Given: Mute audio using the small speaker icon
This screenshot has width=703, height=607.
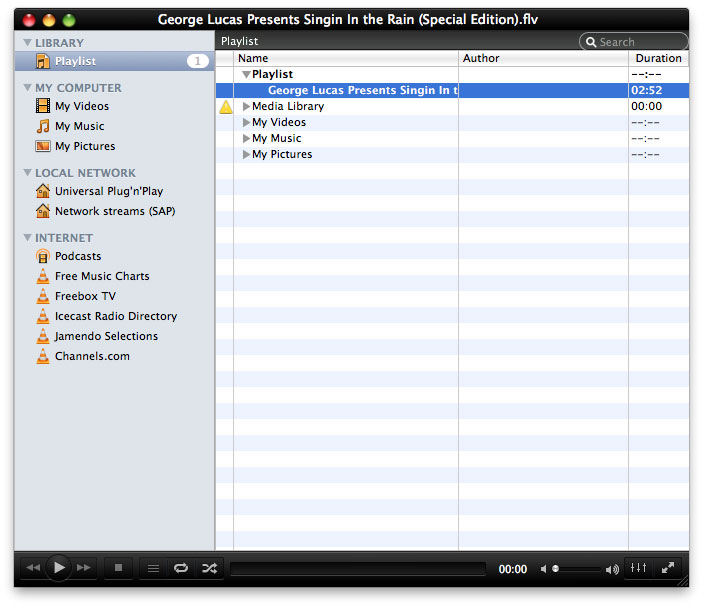Looking at the screenshot, I should tap(543, 569).
